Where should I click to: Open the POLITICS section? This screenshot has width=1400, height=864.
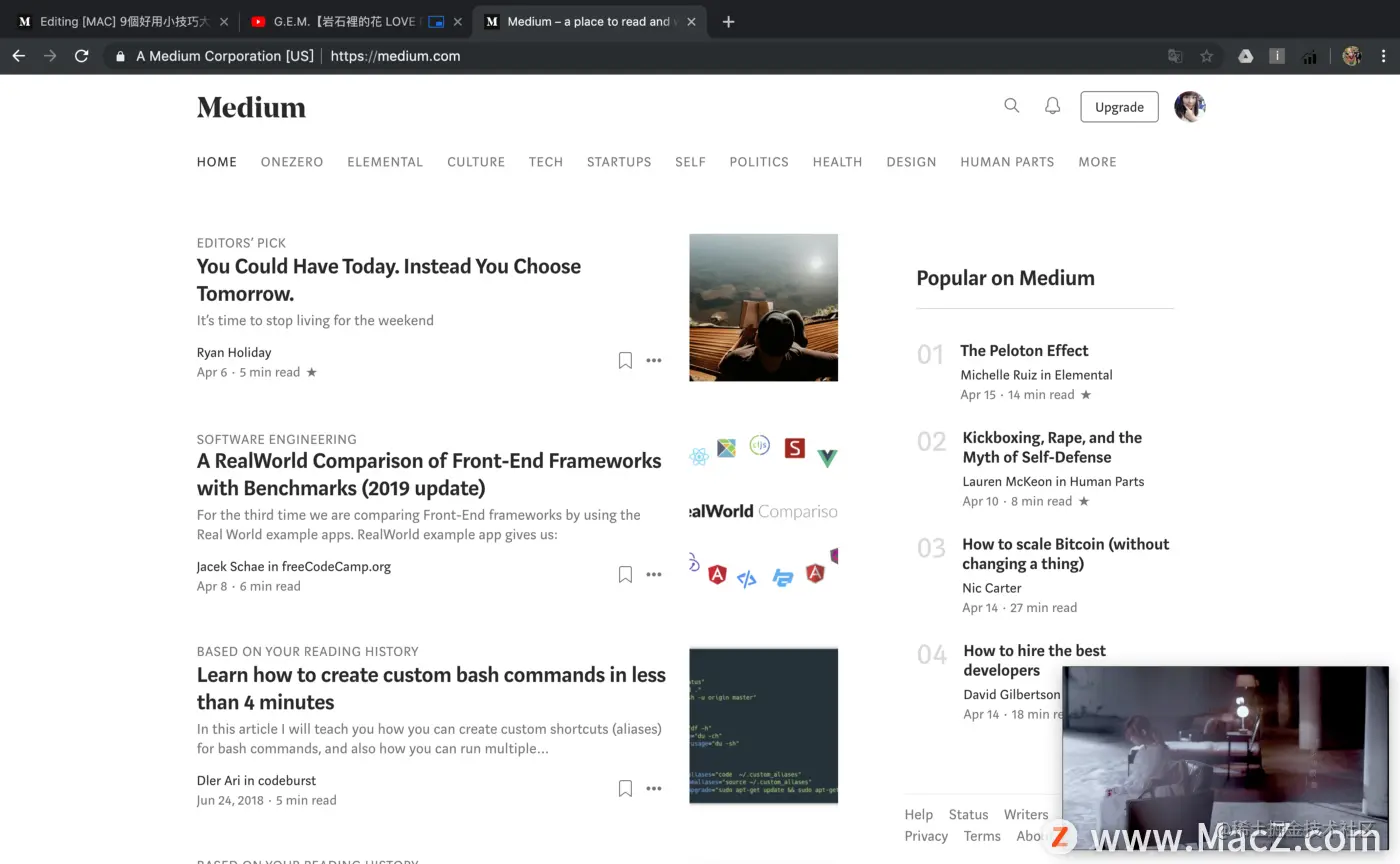[759, 162]
